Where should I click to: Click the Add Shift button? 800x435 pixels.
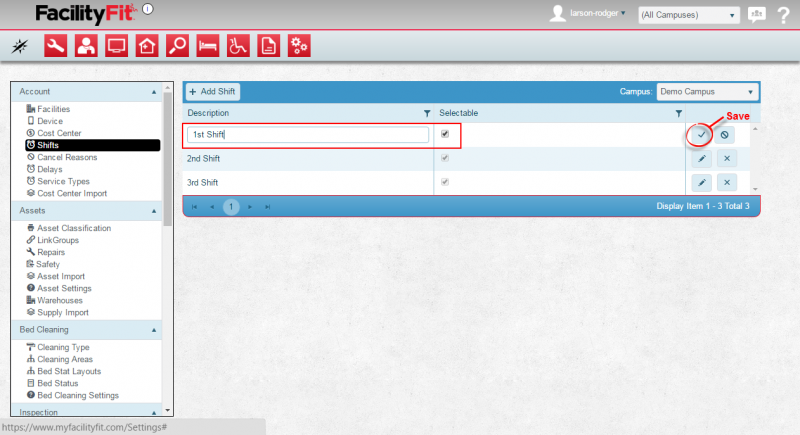click(212, 92)
